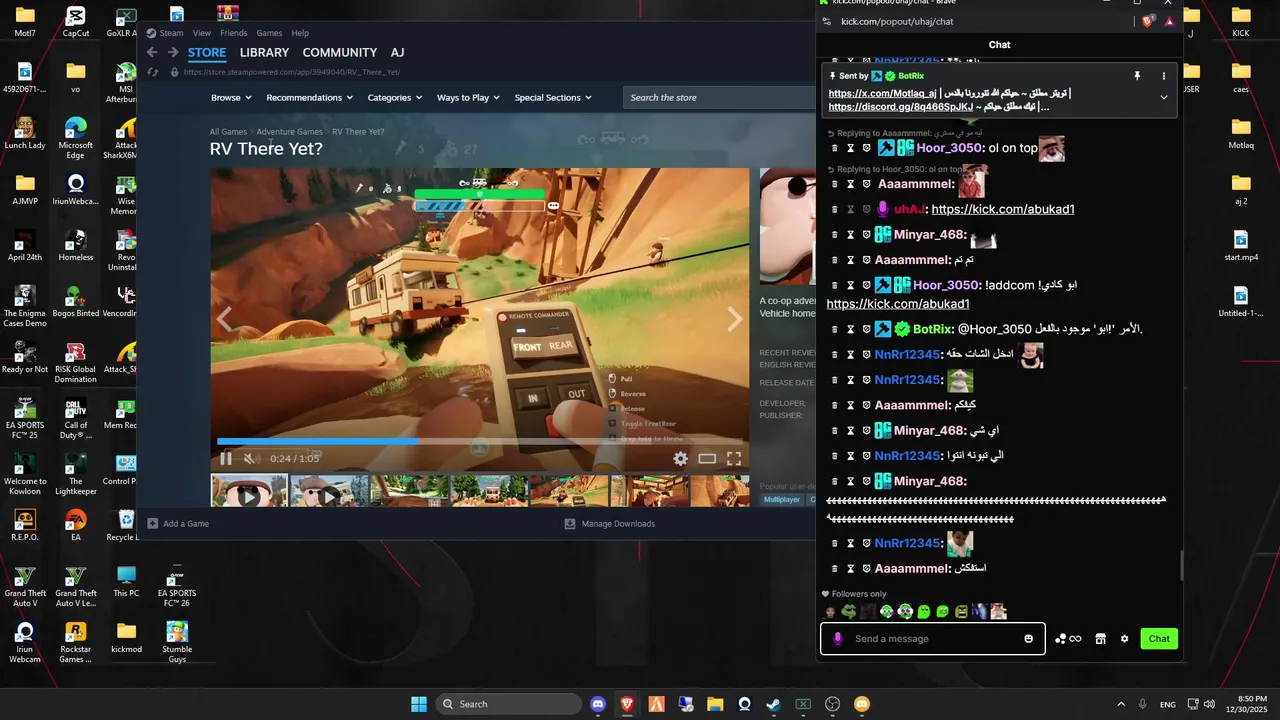
Task: Click the green Chat send button
Action: coord(1159,639)
